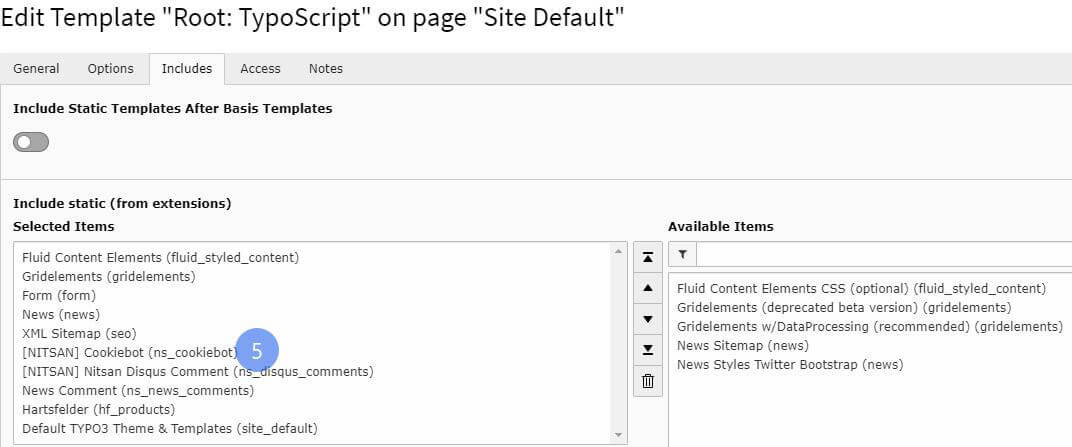This screenshot has width=1072, height=447.
Task: Add News Sitemap (news) available item
Action: coord(742,345)
